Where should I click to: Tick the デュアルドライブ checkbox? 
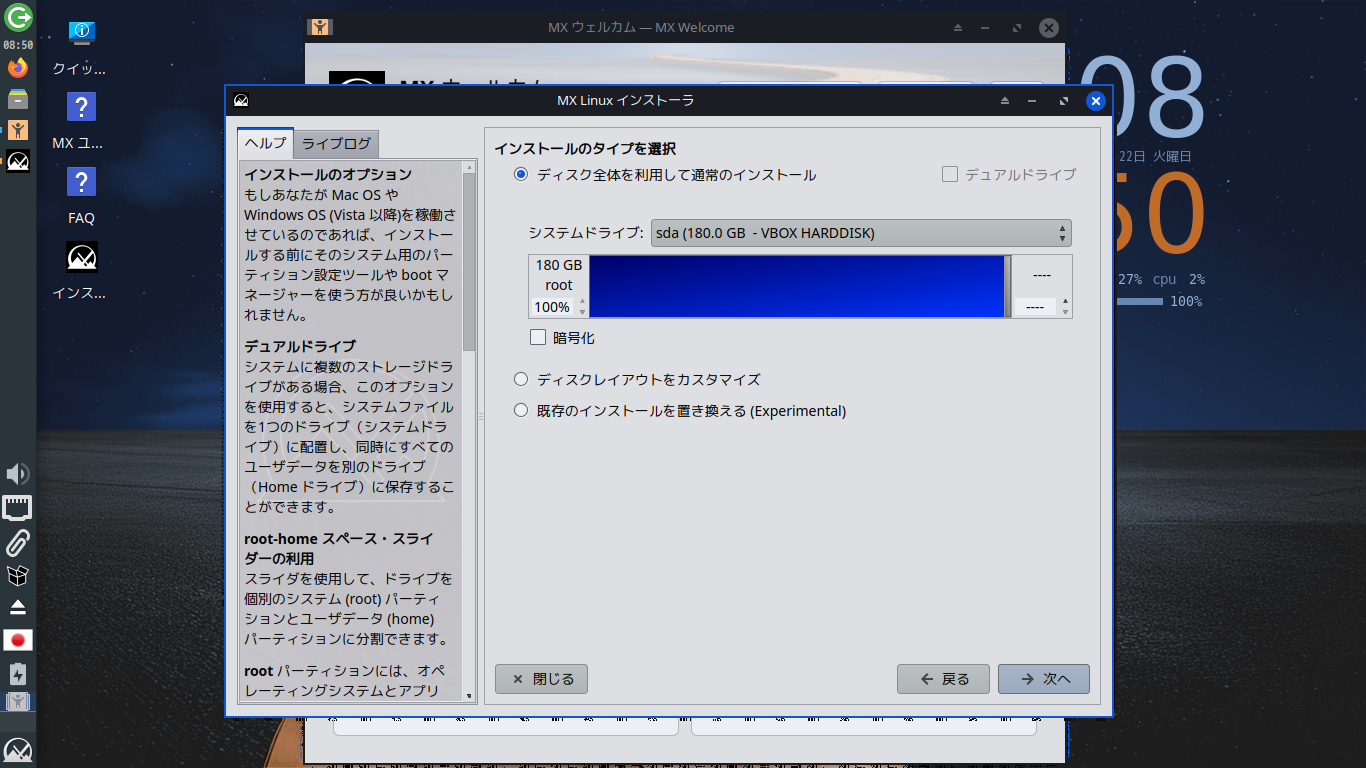pos(950,174)
